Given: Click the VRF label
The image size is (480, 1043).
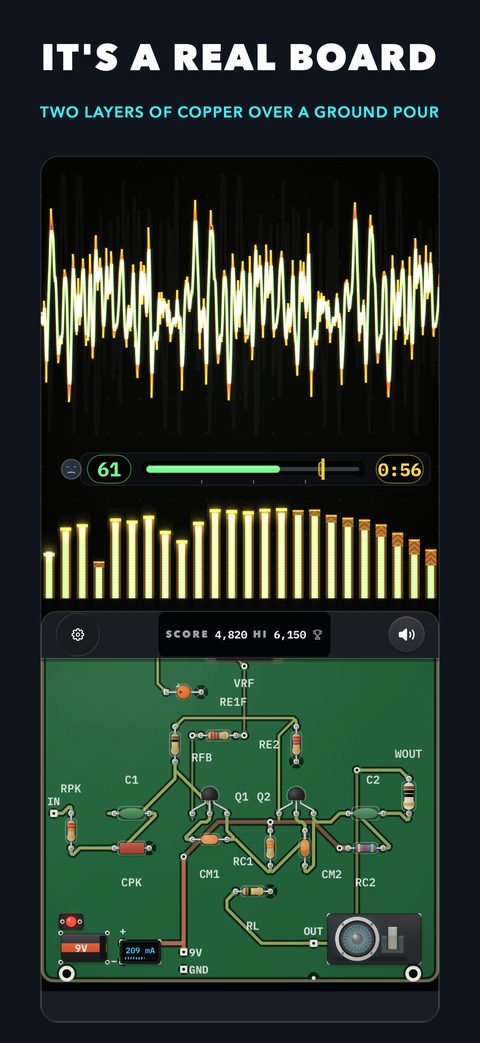Looking at the screenshot, I should [244, 684].
